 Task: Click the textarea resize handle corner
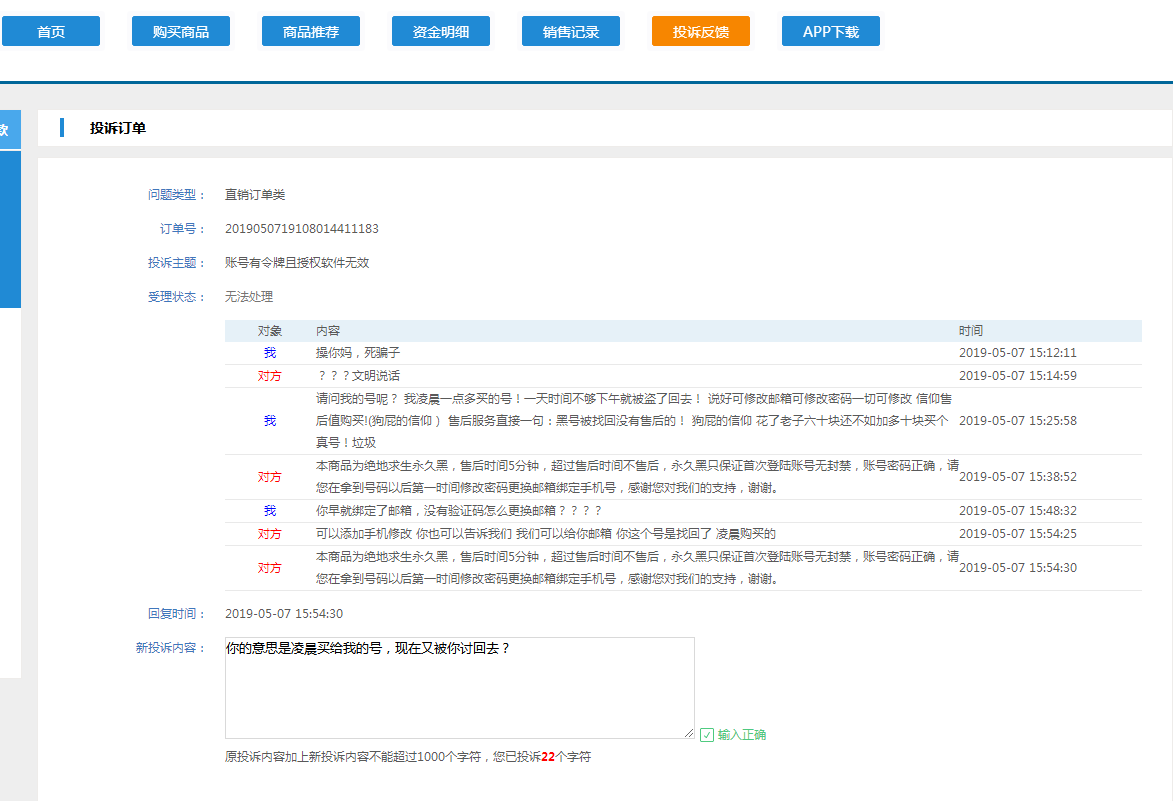[689, 733]
